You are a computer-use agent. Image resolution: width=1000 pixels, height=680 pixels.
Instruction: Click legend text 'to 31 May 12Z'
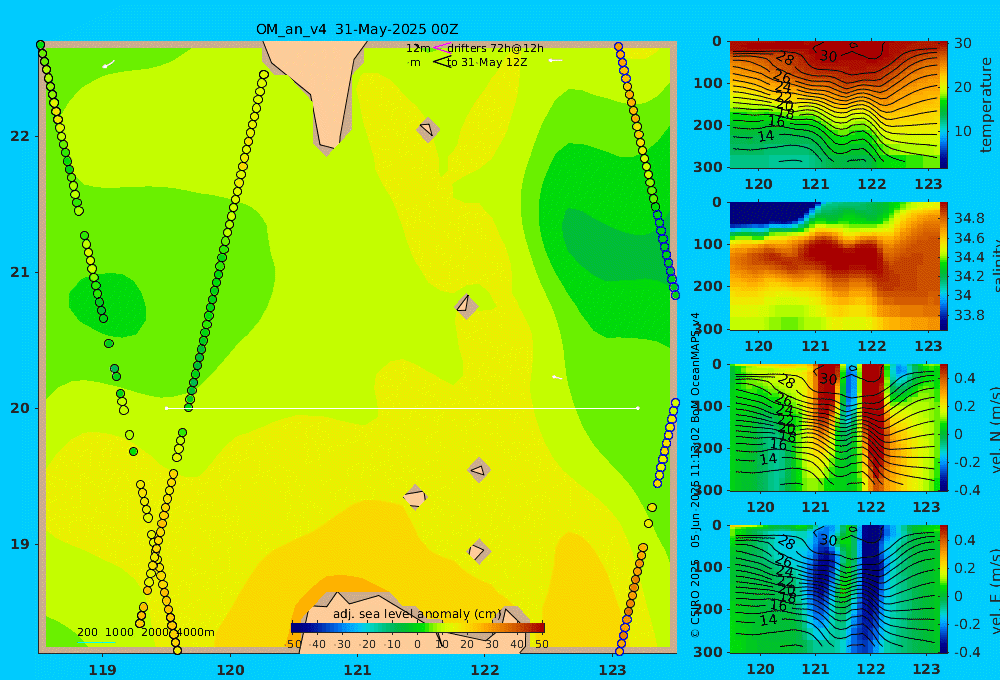click(487, 63)
